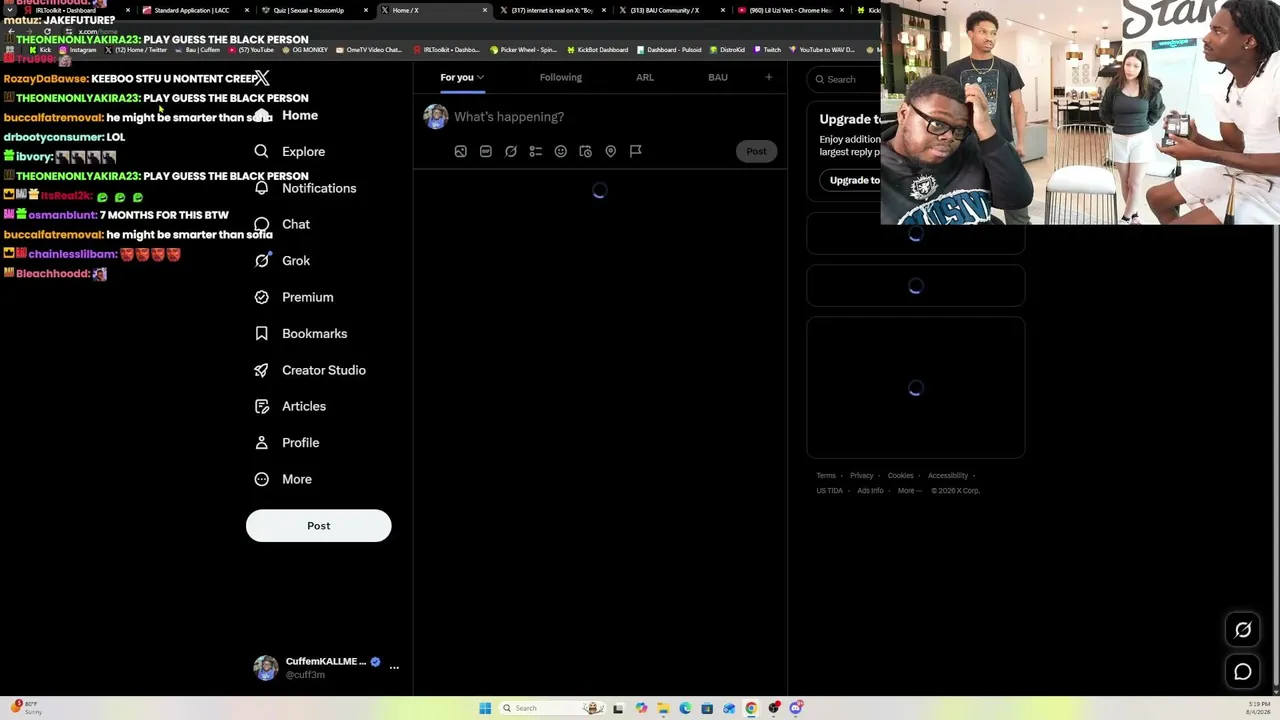Open the Instagram bookmark

79,50
